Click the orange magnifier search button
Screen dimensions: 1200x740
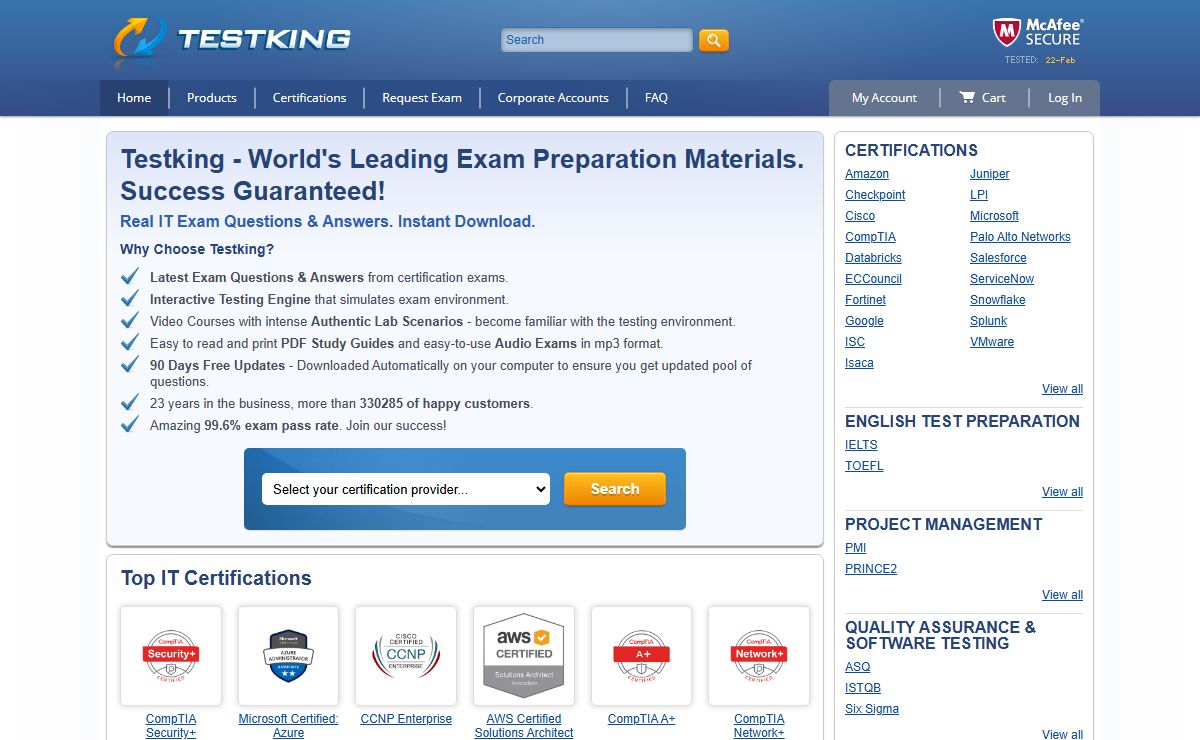point(714,40)
